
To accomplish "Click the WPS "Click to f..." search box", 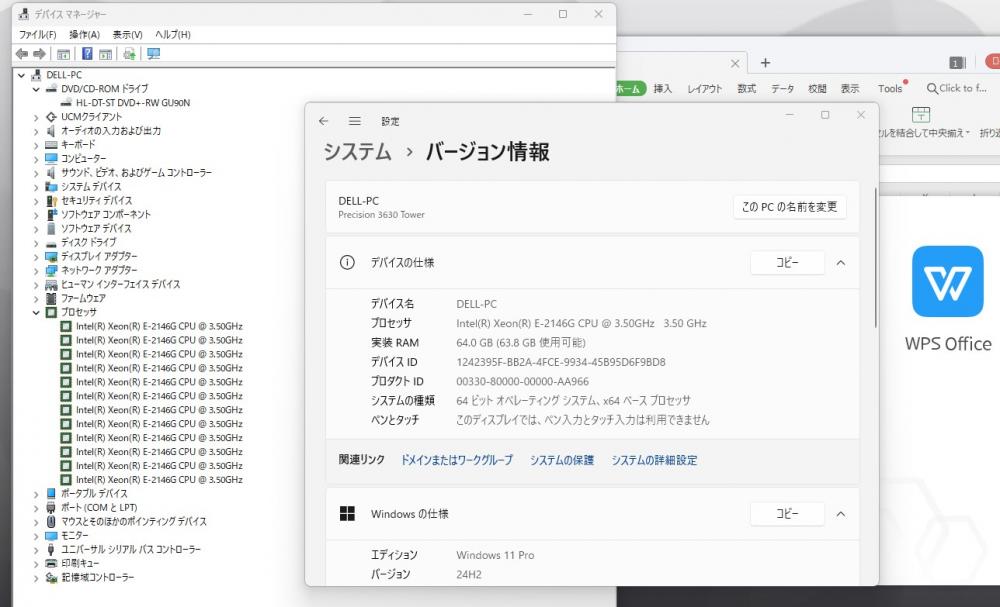I will [957, 89].
